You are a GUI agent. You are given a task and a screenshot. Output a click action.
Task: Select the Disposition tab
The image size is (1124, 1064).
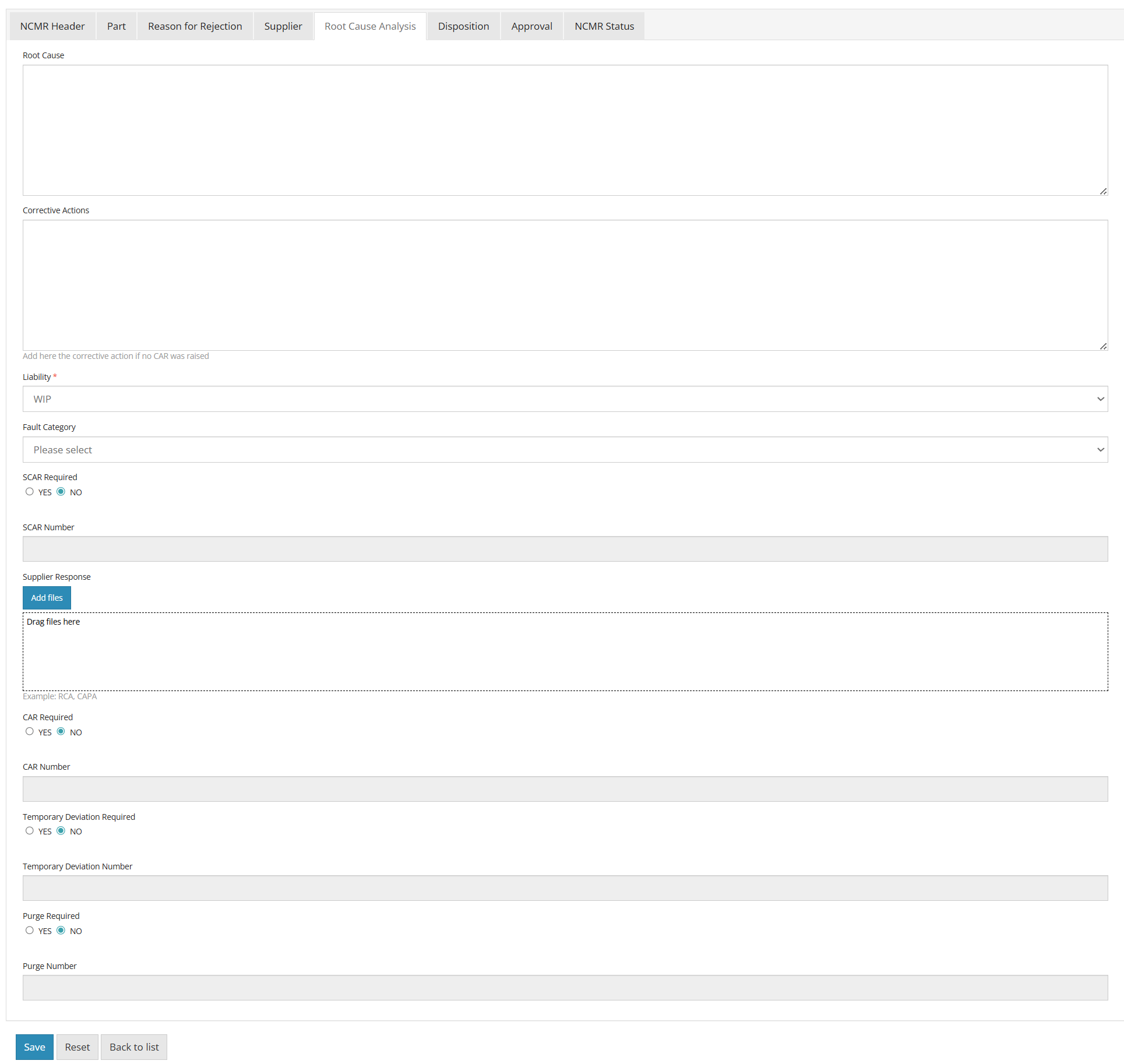[x=463, y=26]
